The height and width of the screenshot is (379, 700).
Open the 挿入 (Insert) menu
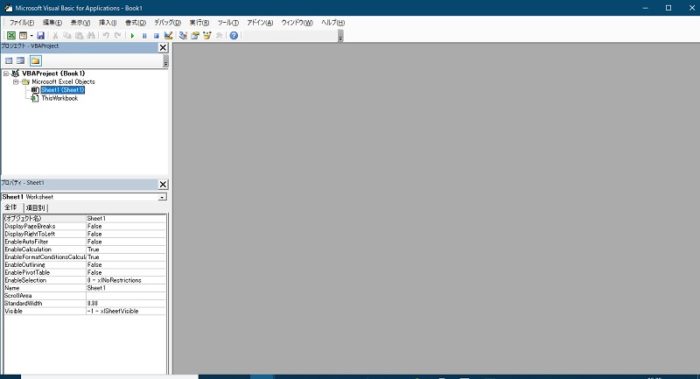coord(108,22)
